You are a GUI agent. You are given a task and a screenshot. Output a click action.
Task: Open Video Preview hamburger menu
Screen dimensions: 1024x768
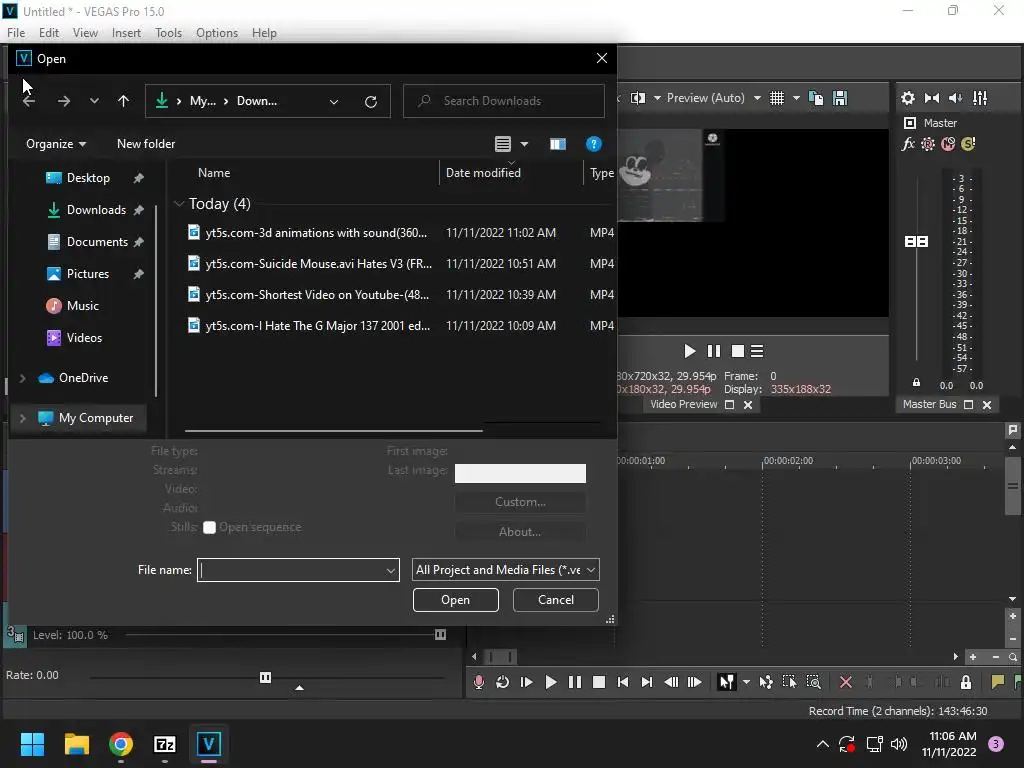[x=757, y=351]
